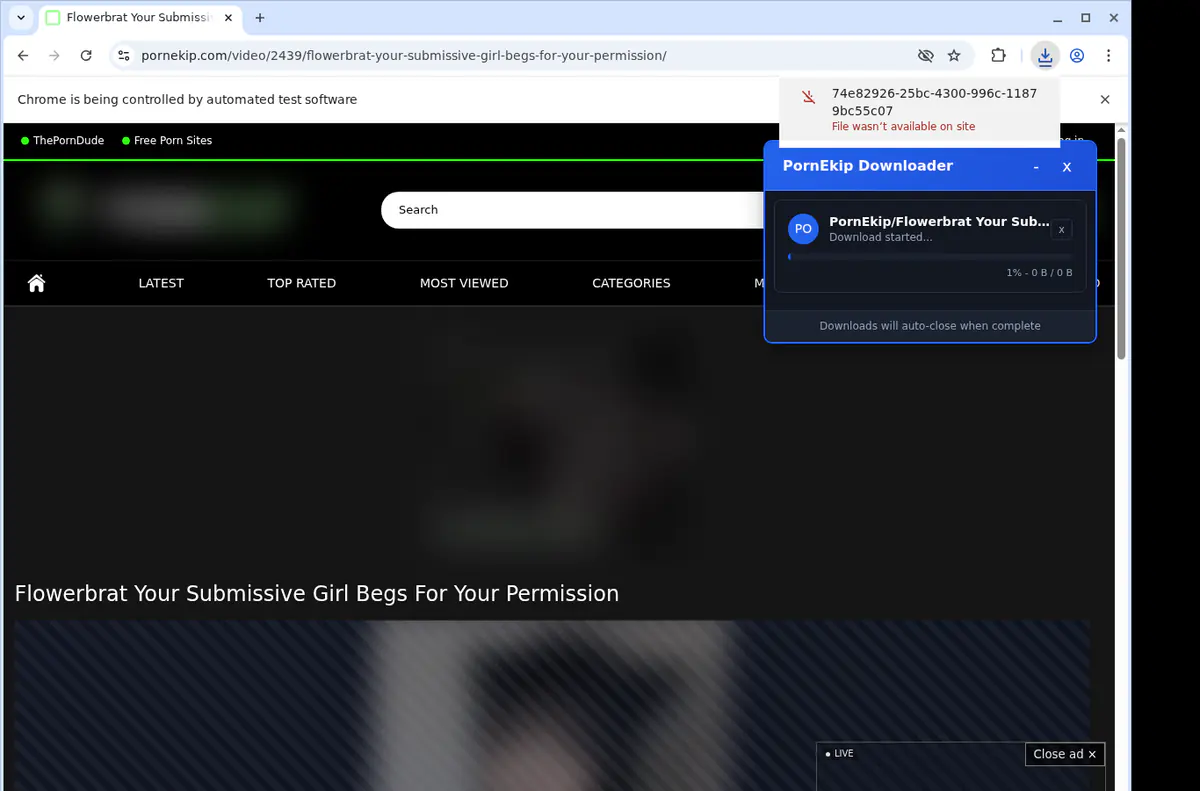Cancel the Flowerbrat download item

pos(1062,230)
